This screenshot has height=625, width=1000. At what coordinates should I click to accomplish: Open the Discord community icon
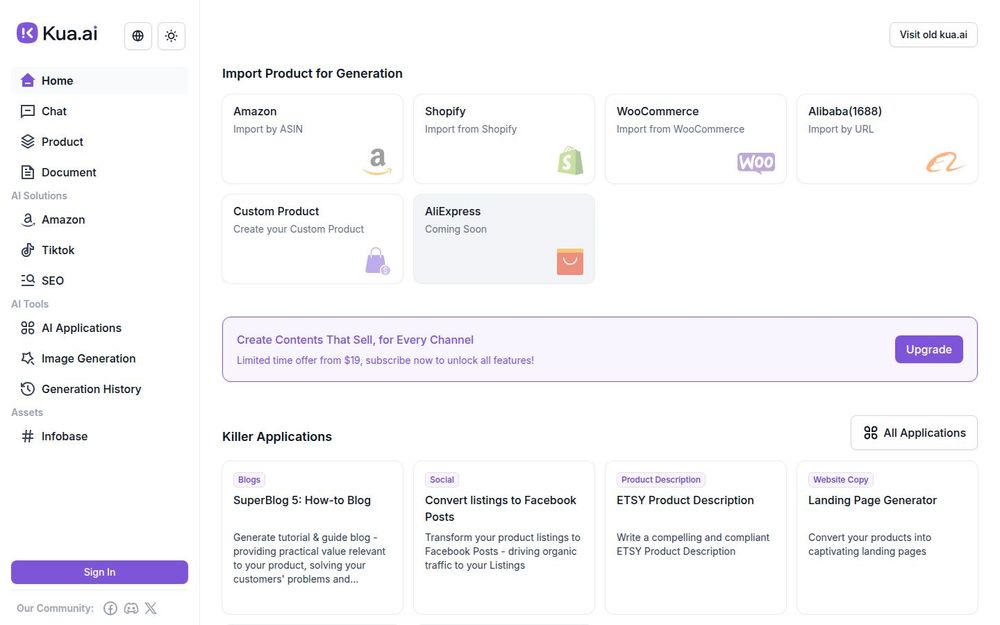(x=131, y=608)
